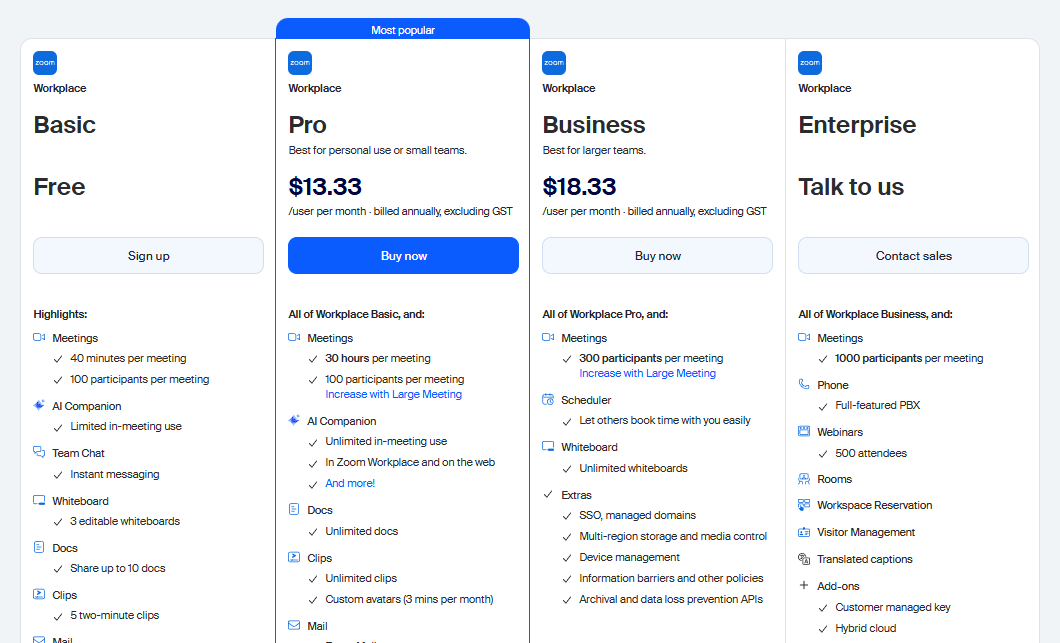Click the Mail envelope icon in Pro plan
The height and width of the screenshot is (643, 1060).
point(294,625)
